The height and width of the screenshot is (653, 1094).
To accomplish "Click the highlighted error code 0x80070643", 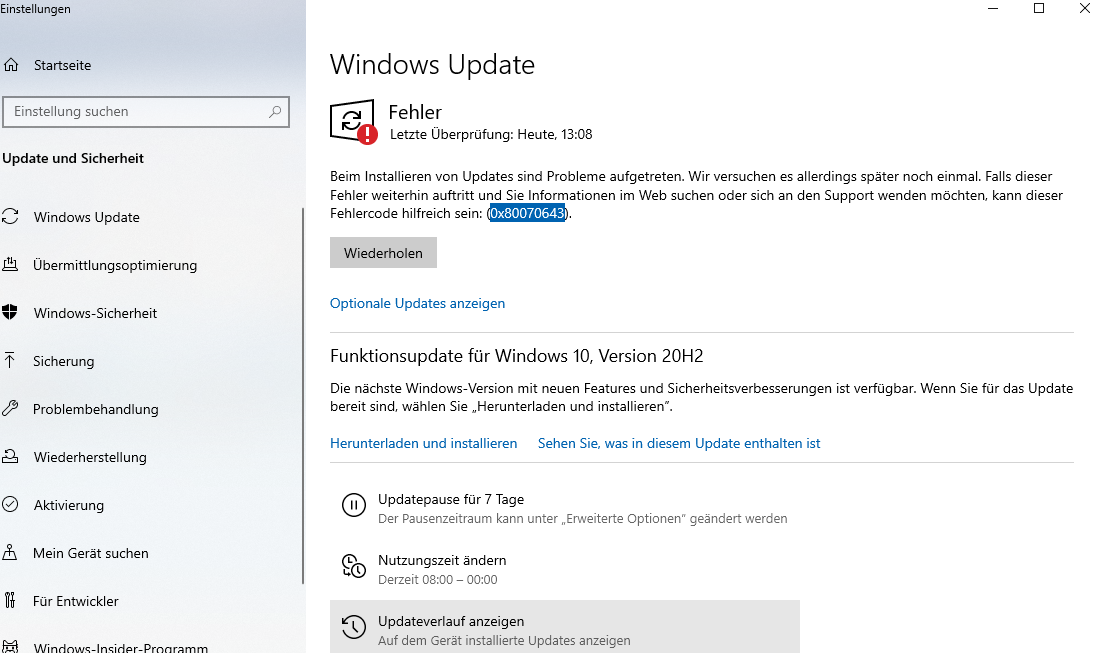I will [x=527, y=213].
